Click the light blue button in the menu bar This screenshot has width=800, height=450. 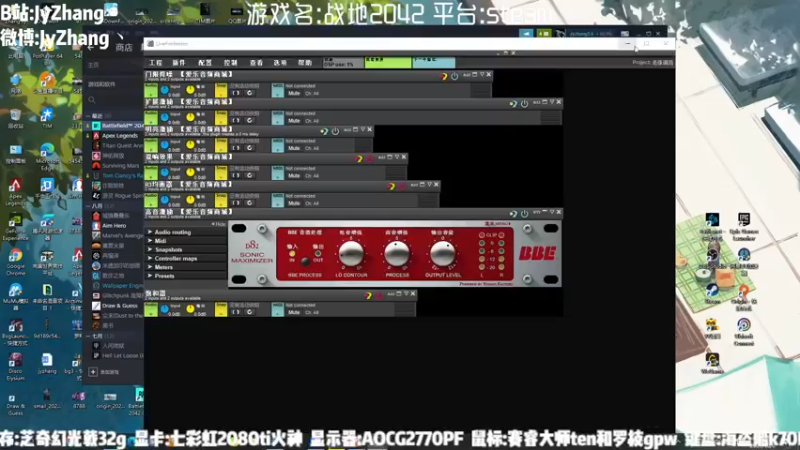point(434,63)
